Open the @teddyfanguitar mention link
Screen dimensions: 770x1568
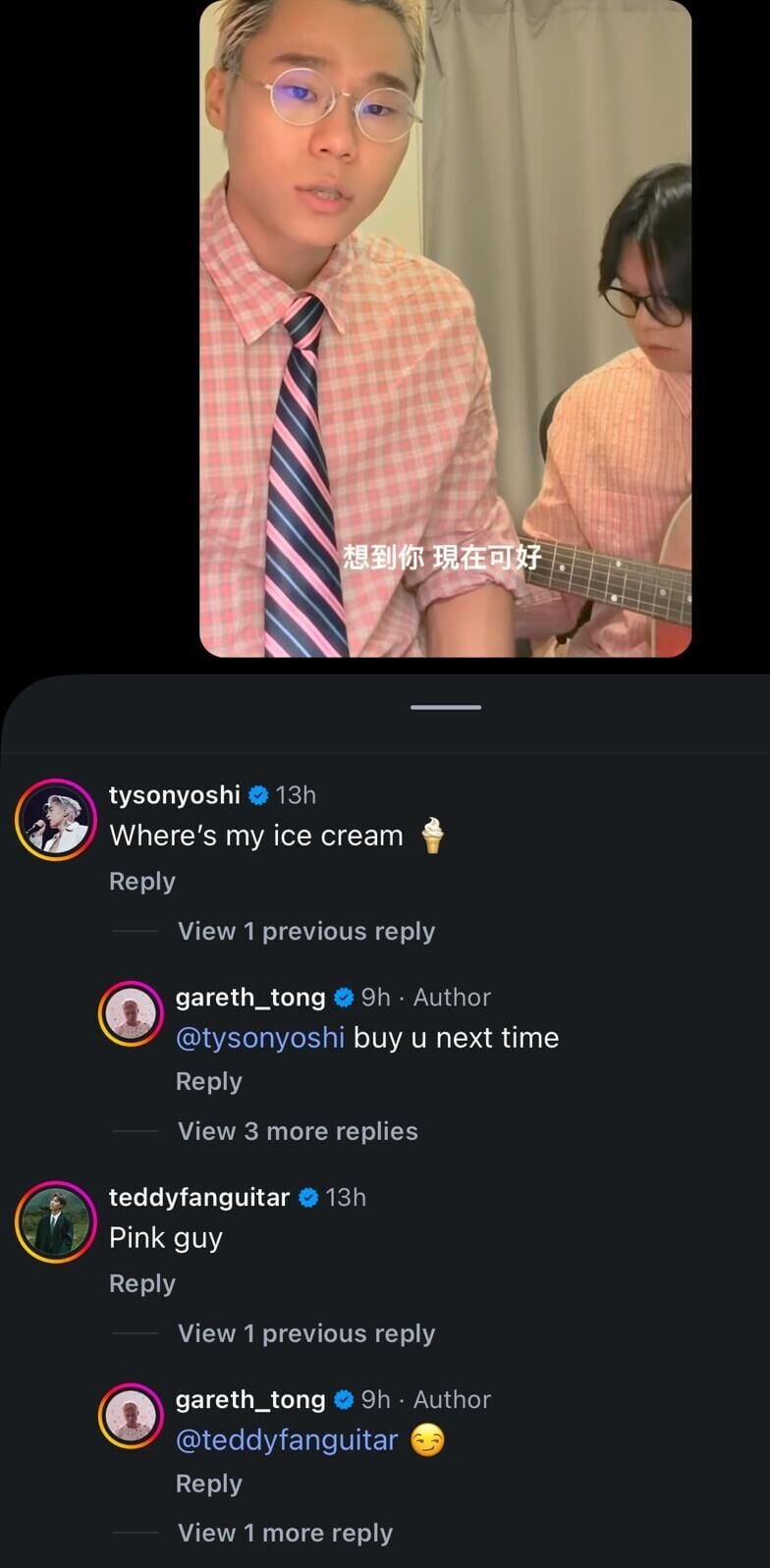[287, 1440]
